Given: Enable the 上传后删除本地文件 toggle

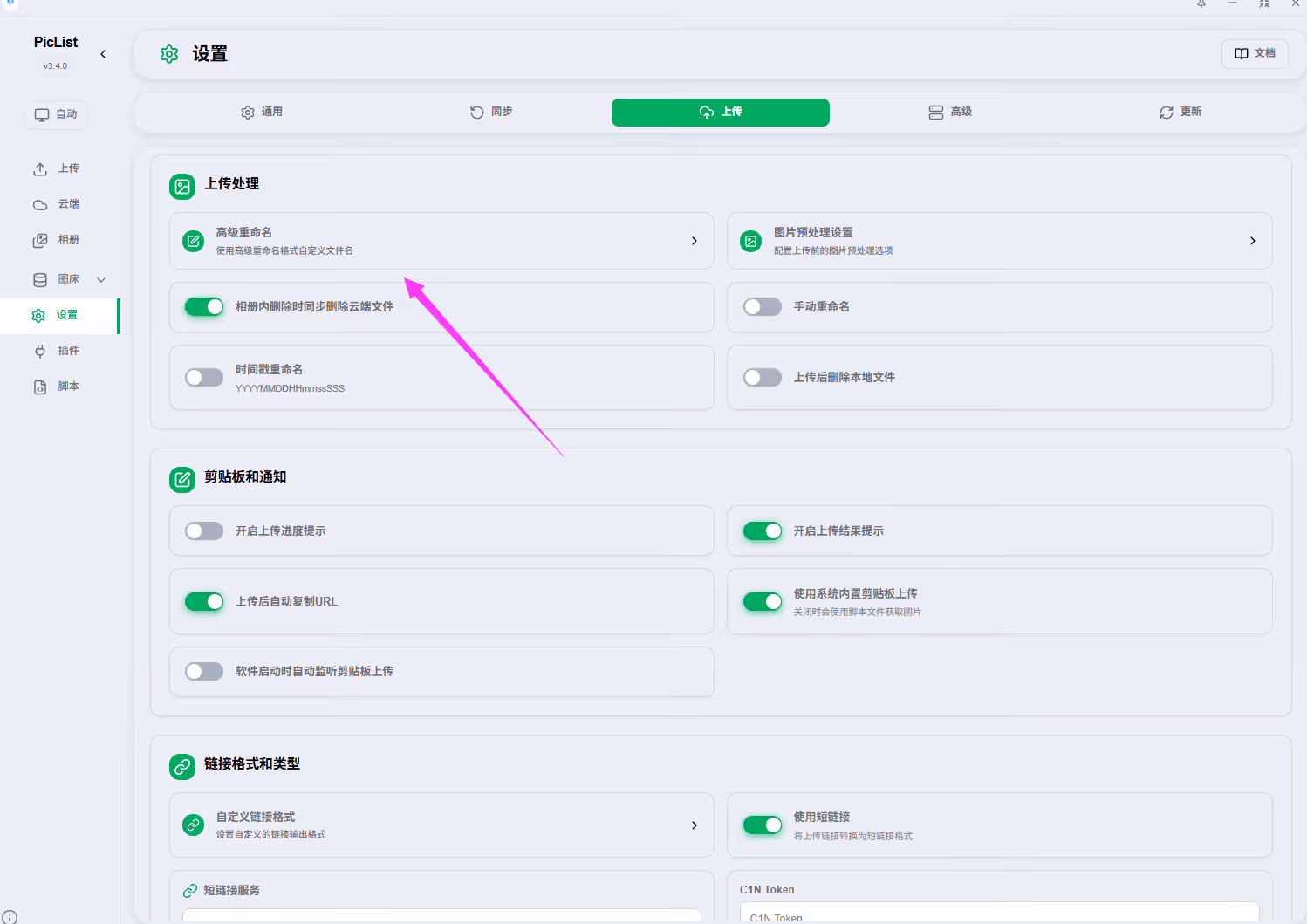Looking at the screenshot, I should tap(763, 378).
